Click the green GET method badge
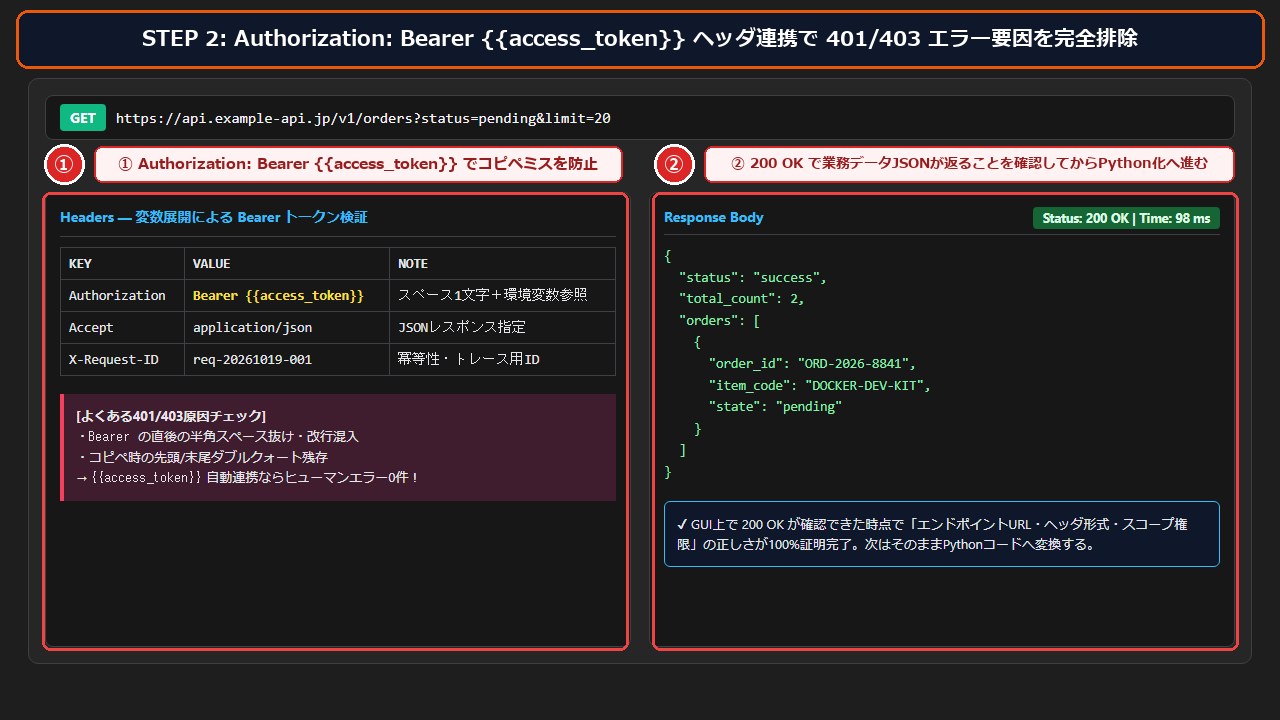 tap(83, 118)
